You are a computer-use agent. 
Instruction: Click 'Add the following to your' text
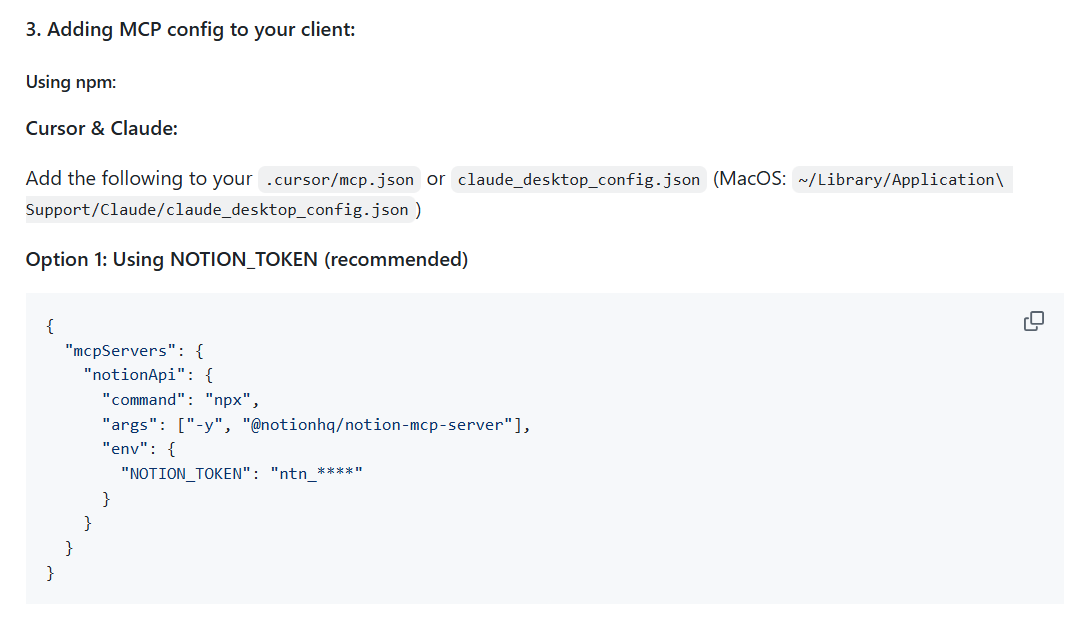139,179
